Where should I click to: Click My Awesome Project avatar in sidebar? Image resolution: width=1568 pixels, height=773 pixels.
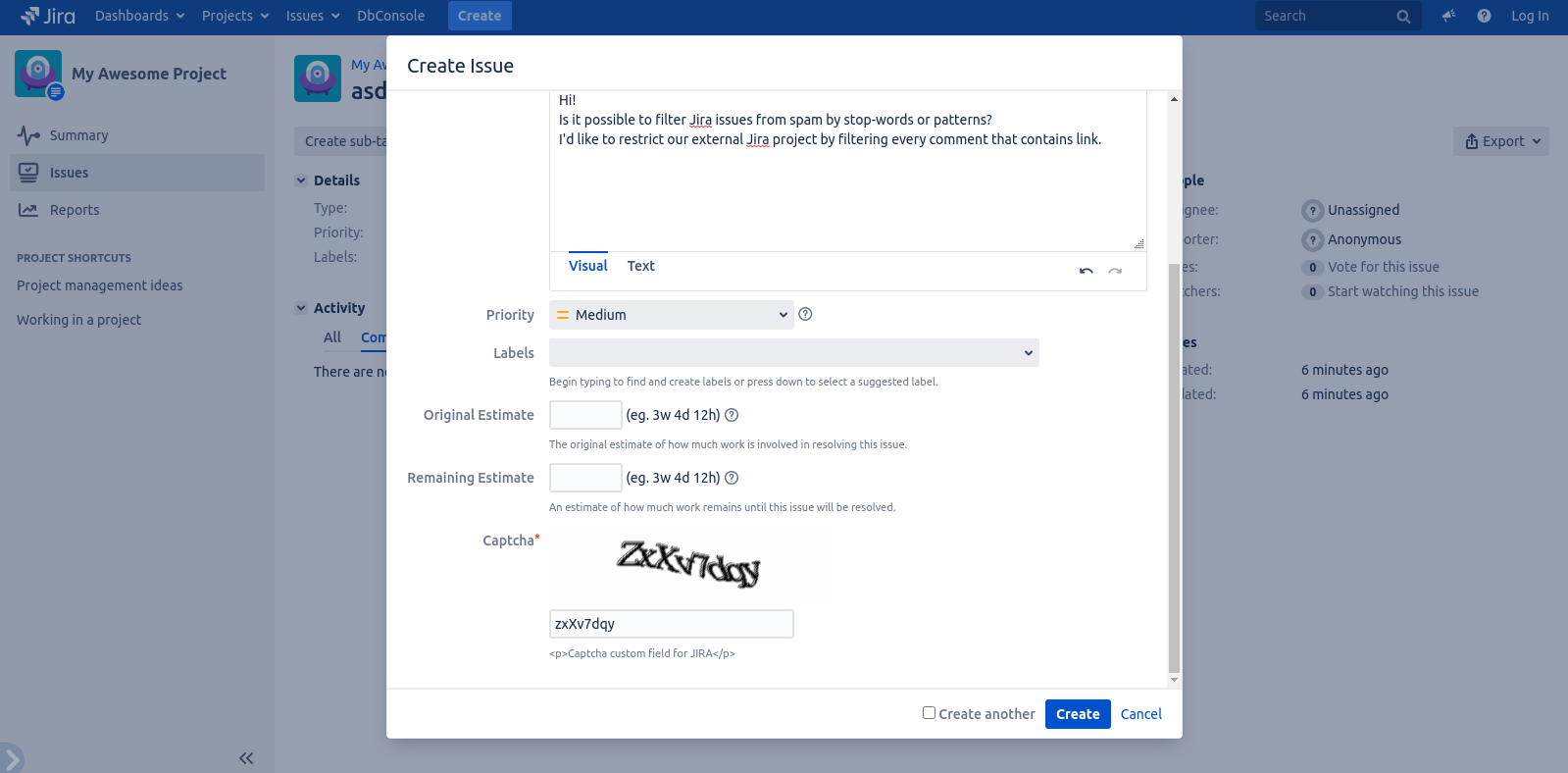[x=38, y=74]
